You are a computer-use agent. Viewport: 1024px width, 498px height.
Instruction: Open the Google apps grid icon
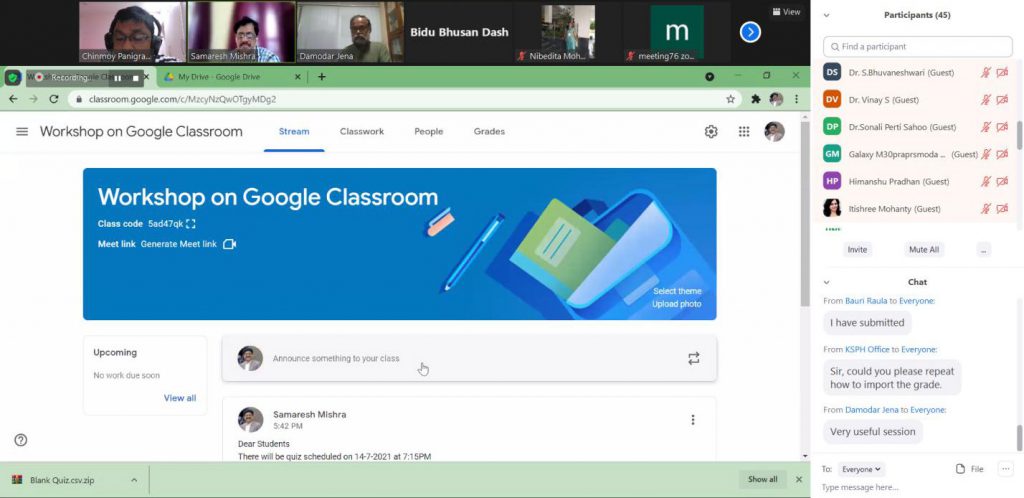[744, 132]
